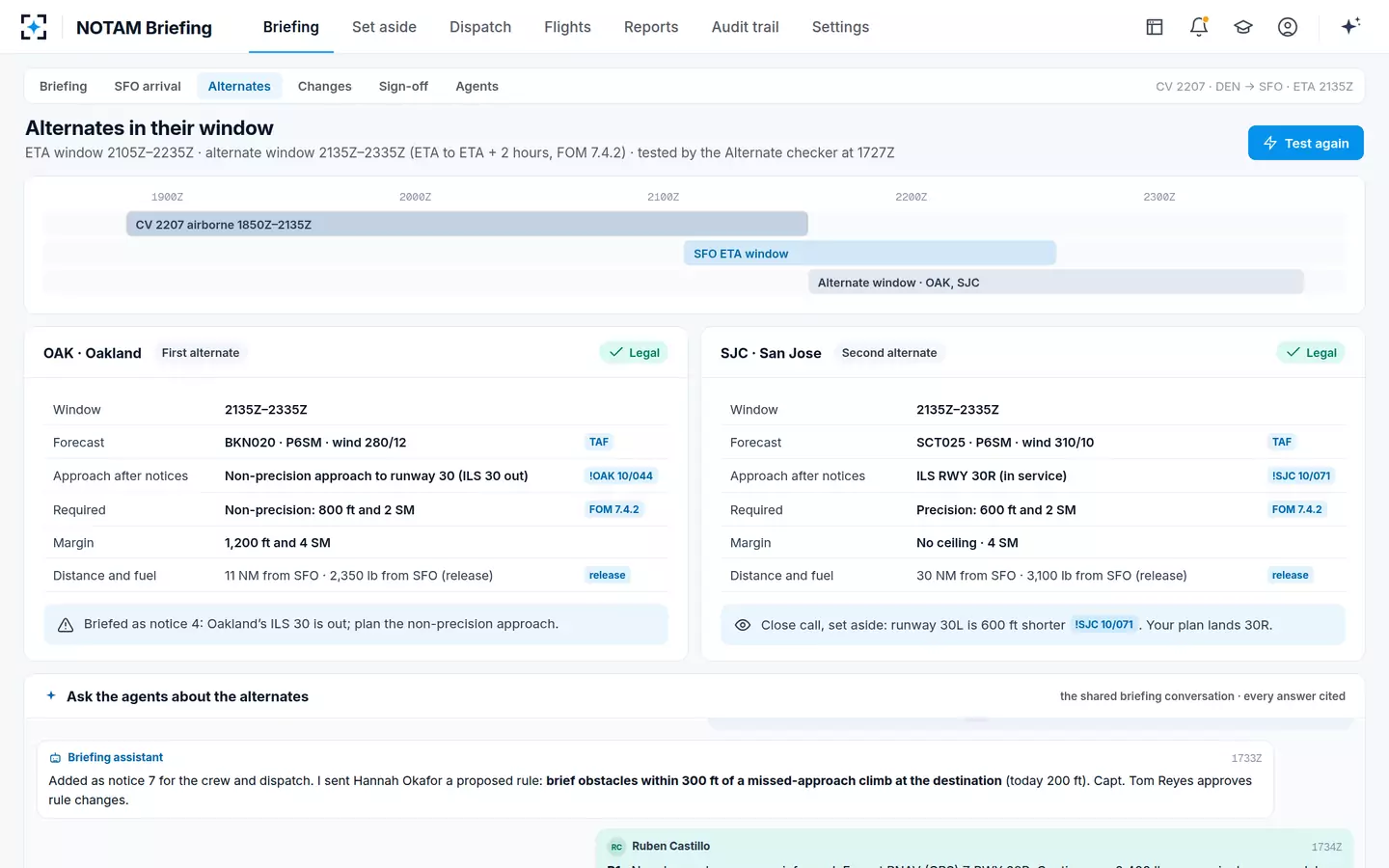
Task: Click the eye icon in SJC close-call note
Action: point(743,625)
